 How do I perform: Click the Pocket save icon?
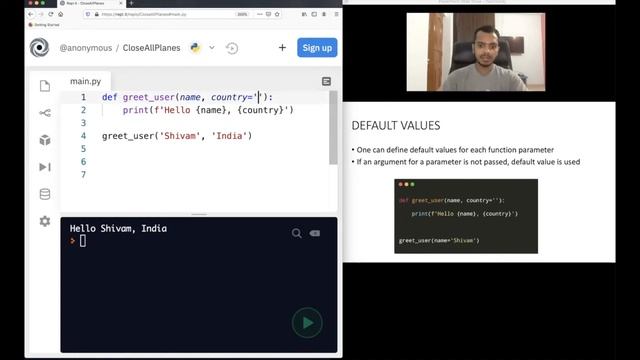[269, 14]
